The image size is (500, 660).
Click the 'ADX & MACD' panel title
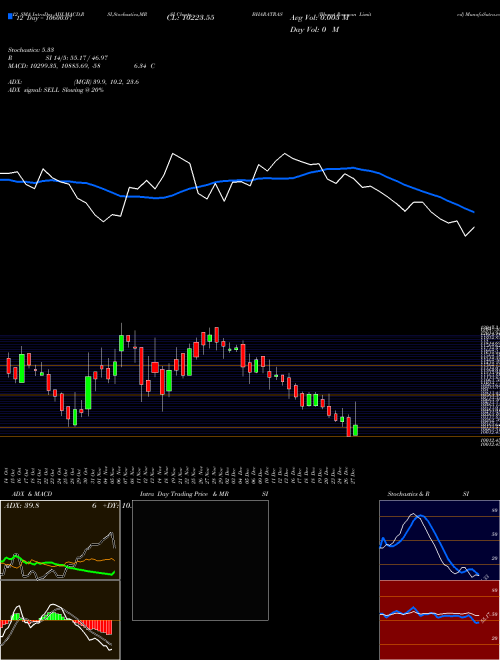click(x=32, y=494)
